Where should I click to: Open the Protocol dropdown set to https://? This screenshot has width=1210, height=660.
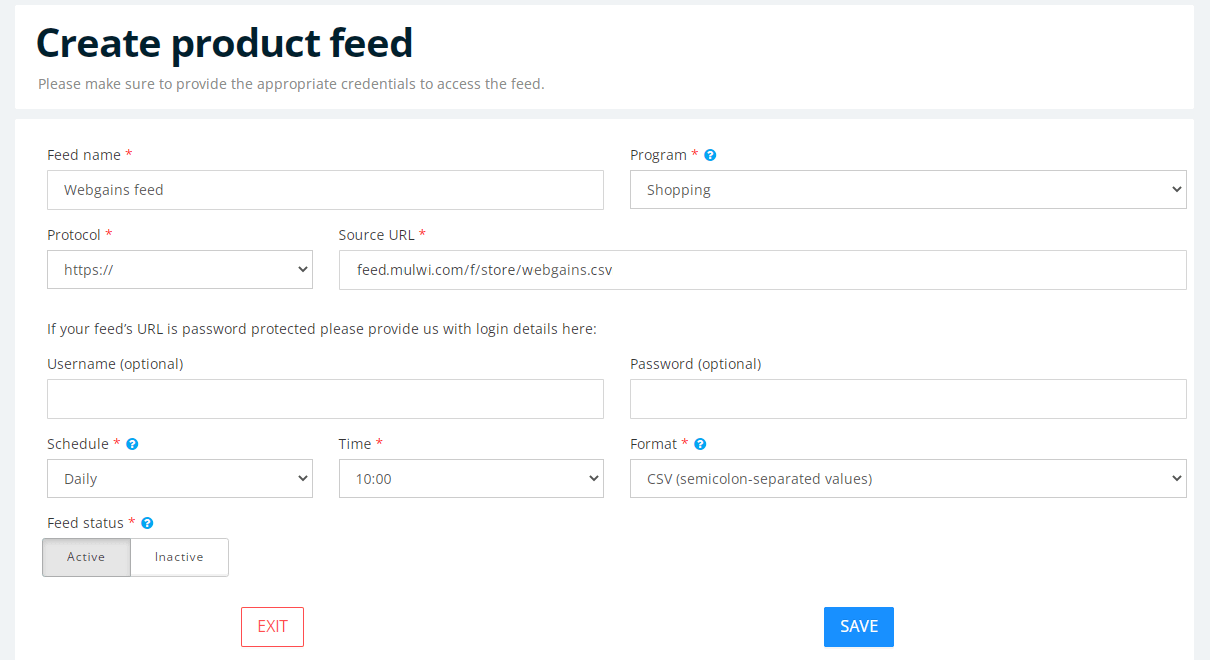180,269
